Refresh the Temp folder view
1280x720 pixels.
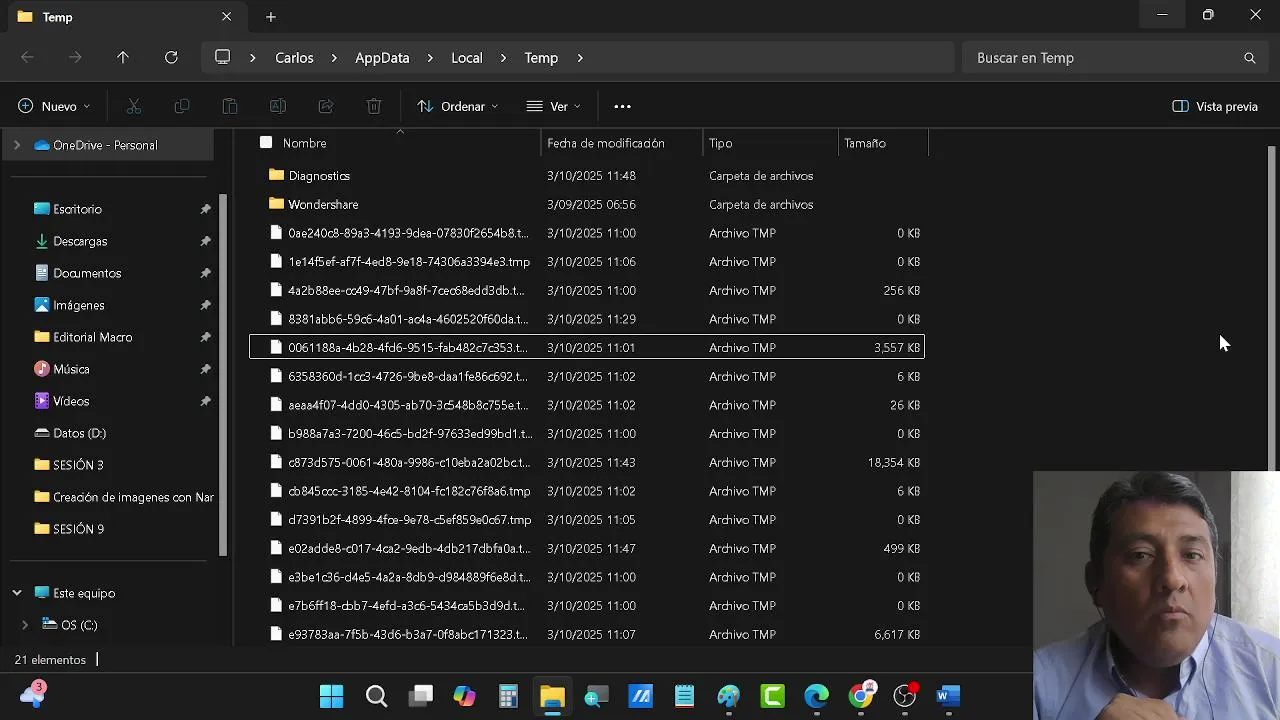171,58
